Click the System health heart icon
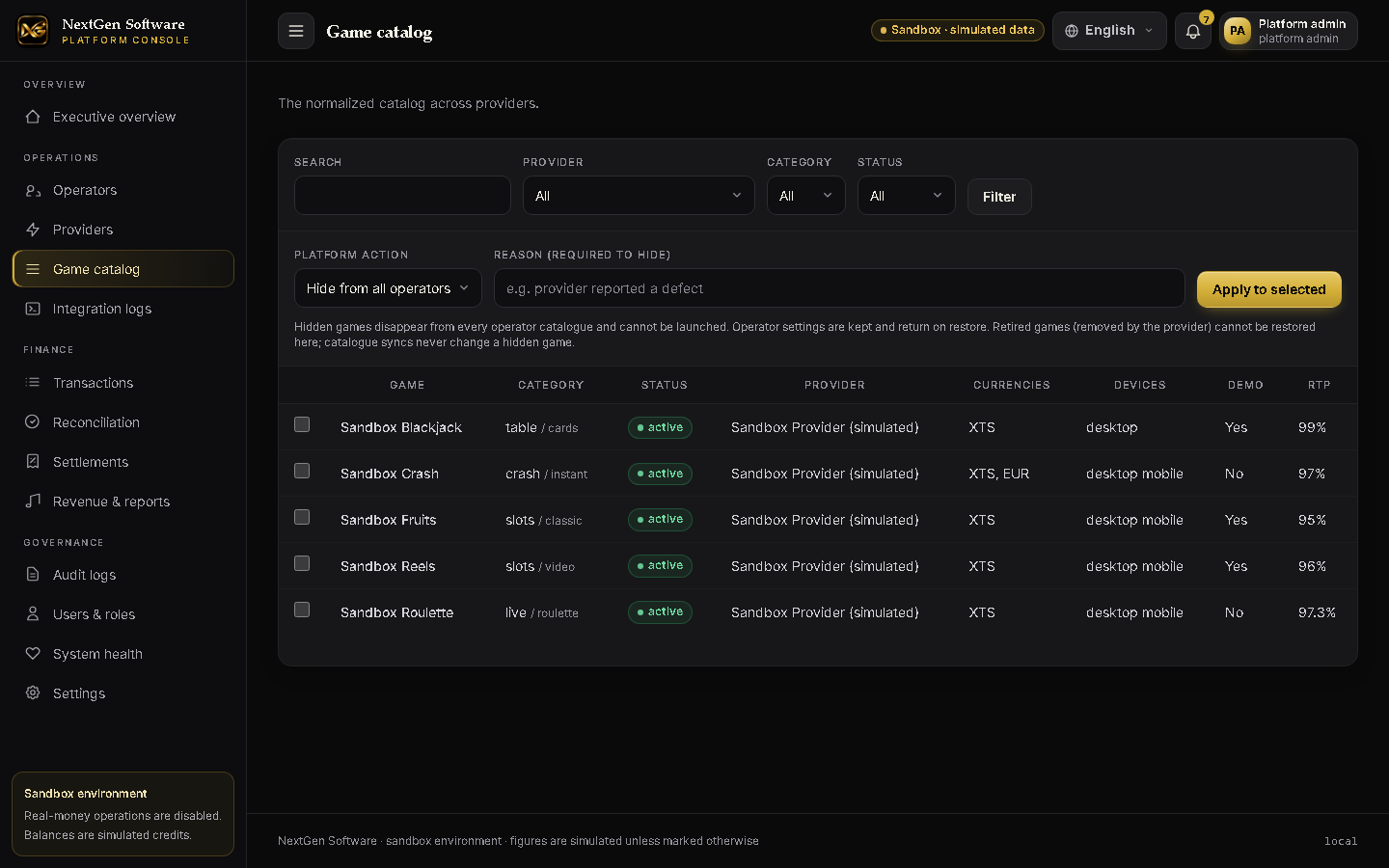This screenshot has width=1389, height=868. click(33, 654)
